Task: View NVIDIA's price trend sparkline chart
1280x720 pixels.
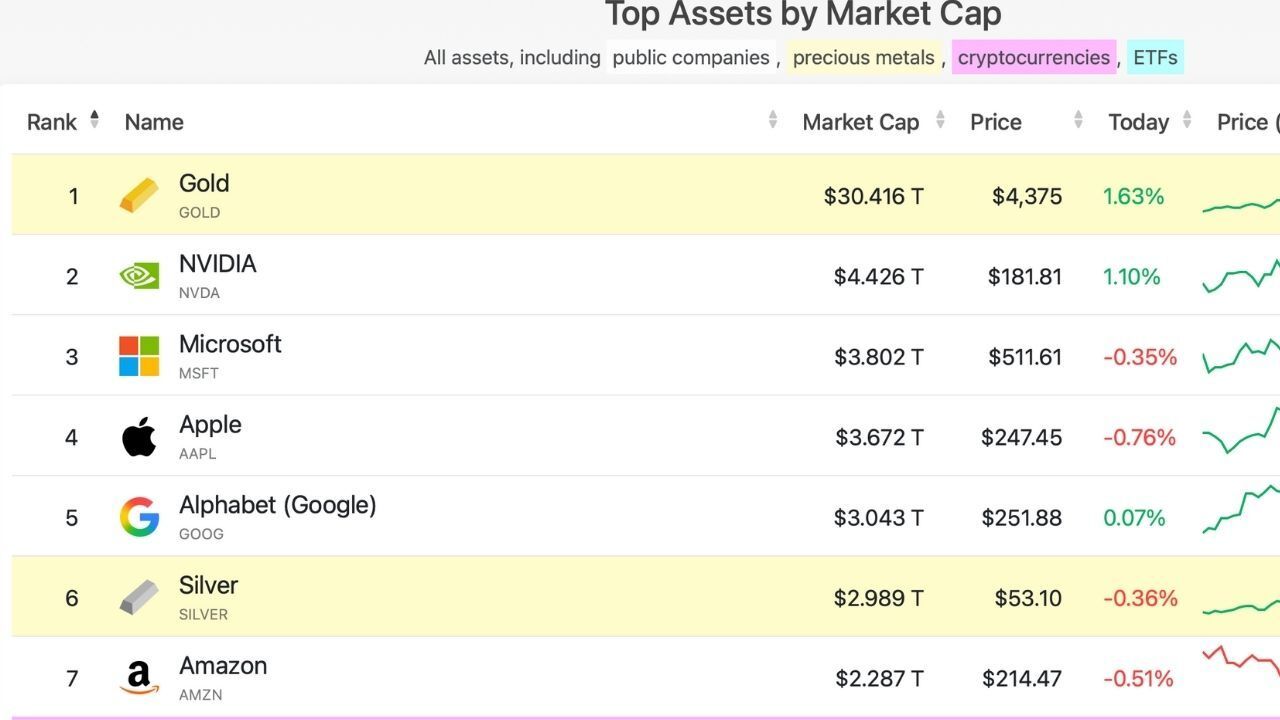Action: (1240, 275)
